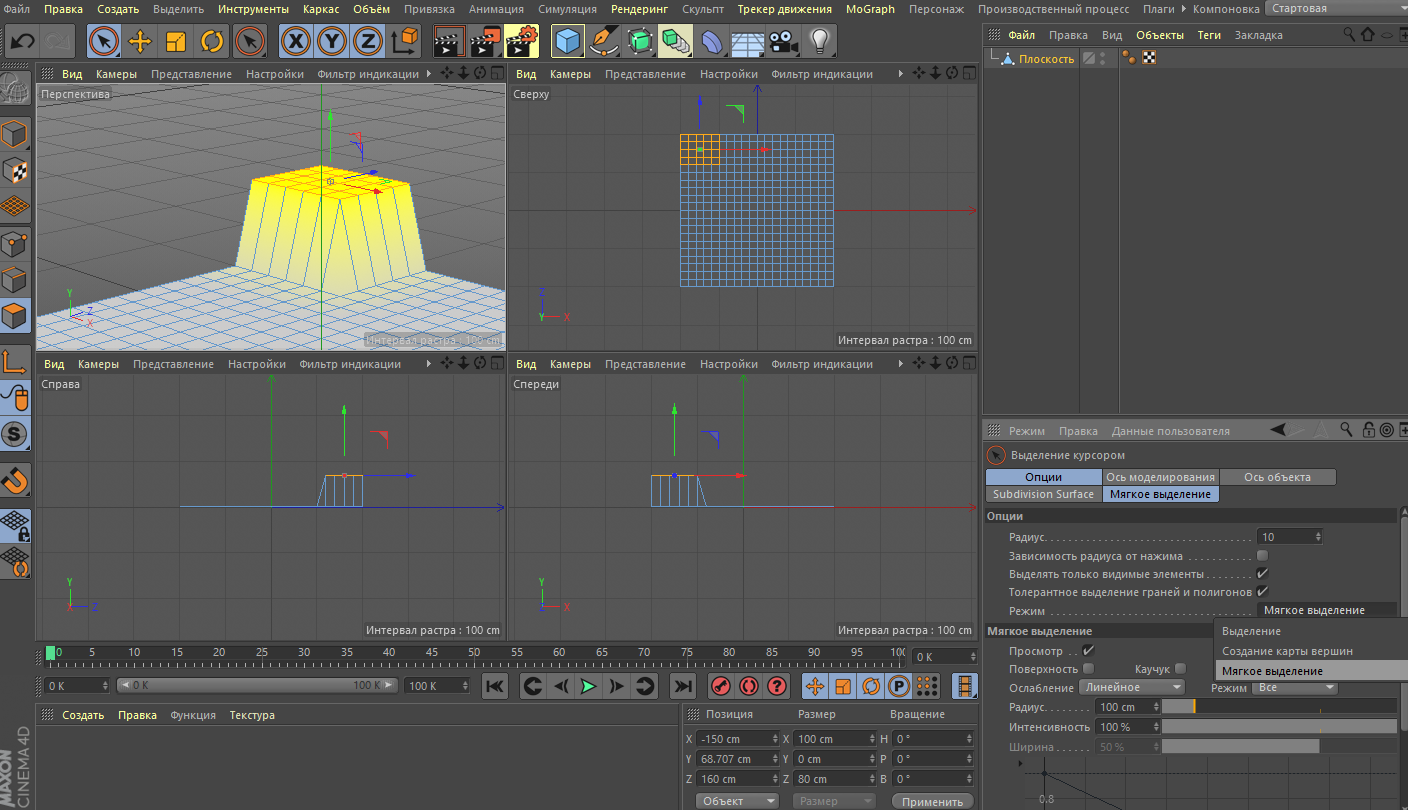The image size is (1408, 810).
Task: Toggle position keyframe recording icon
Action: tap(815, 686)
